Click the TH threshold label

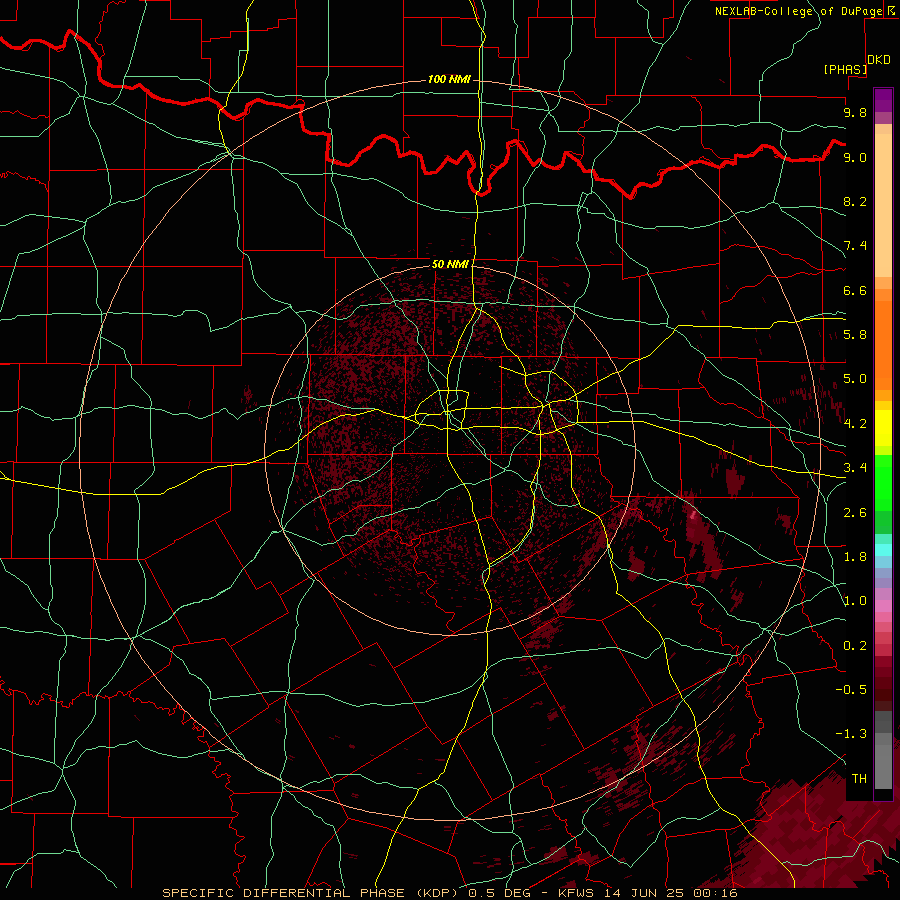859,779
